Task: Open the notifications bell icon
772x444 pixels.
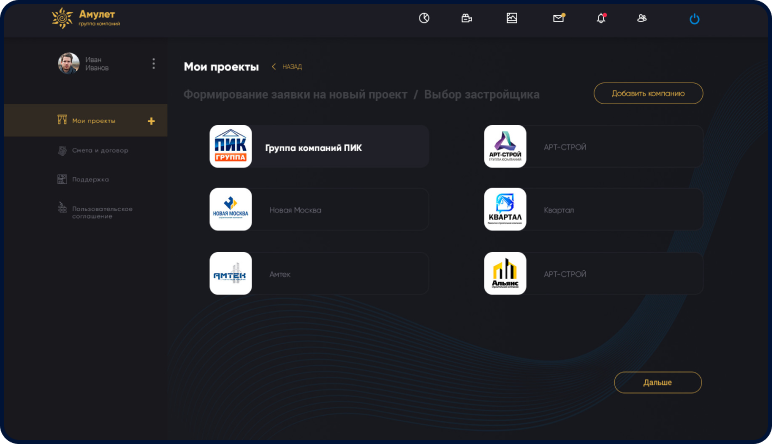Action: 601,18
